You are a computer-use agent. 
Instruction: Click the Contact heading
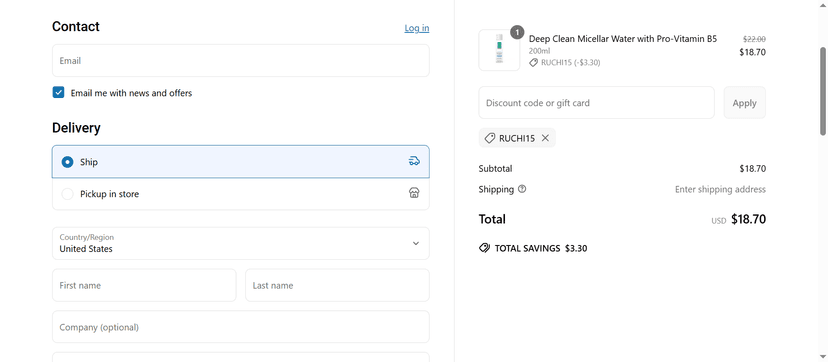76,26
